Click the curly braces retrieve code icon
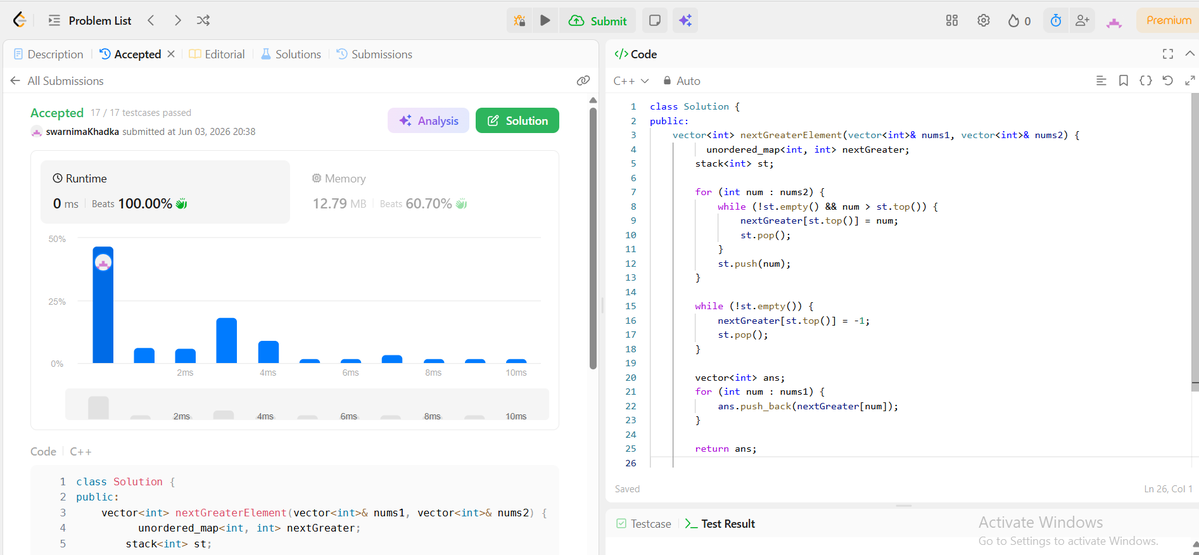The image size is (1199, 555). 1145,80
